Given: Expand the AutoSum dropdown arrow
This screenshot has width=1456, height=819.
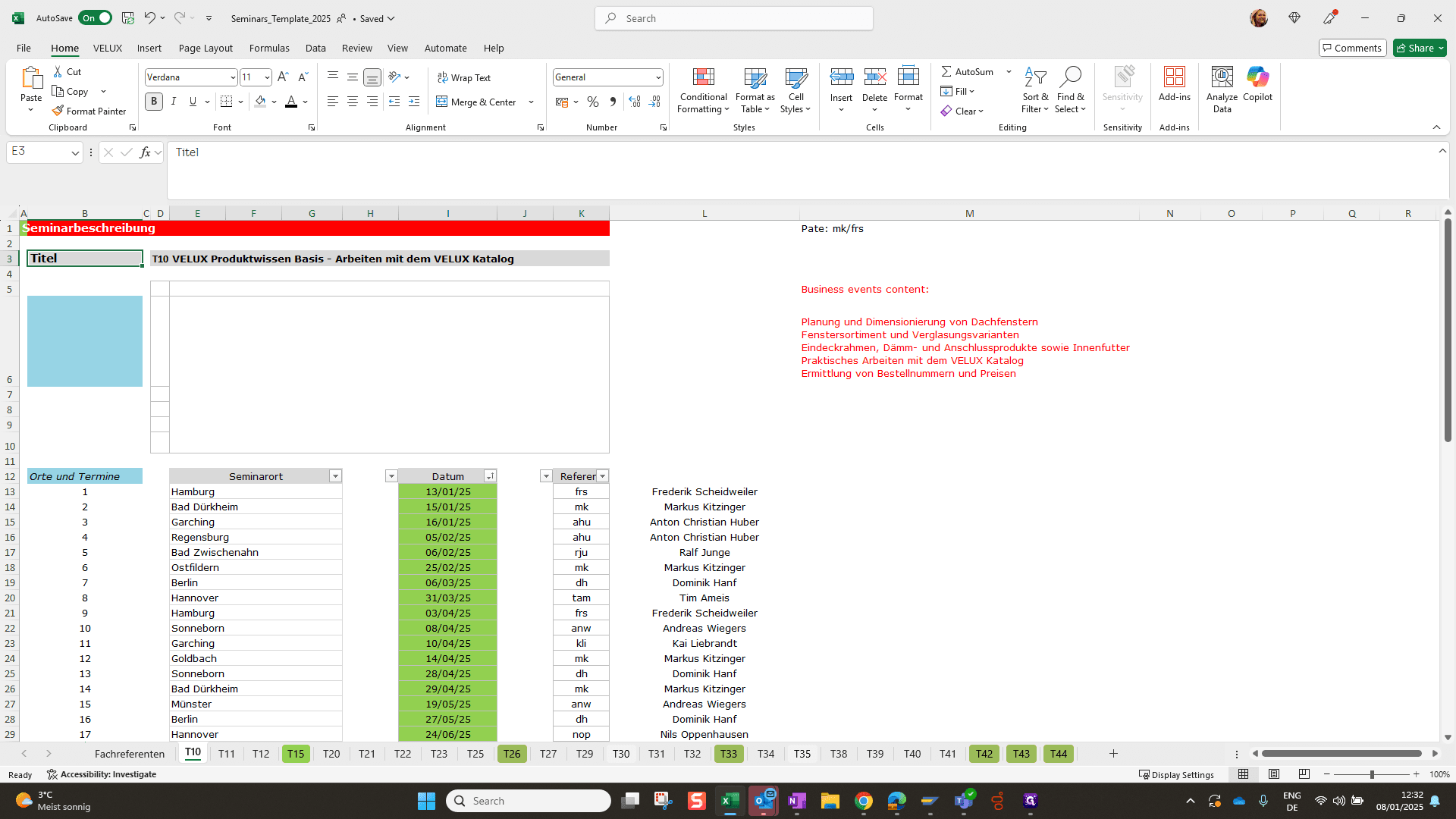Looking at the screenshot, I should pos(1009,71).
